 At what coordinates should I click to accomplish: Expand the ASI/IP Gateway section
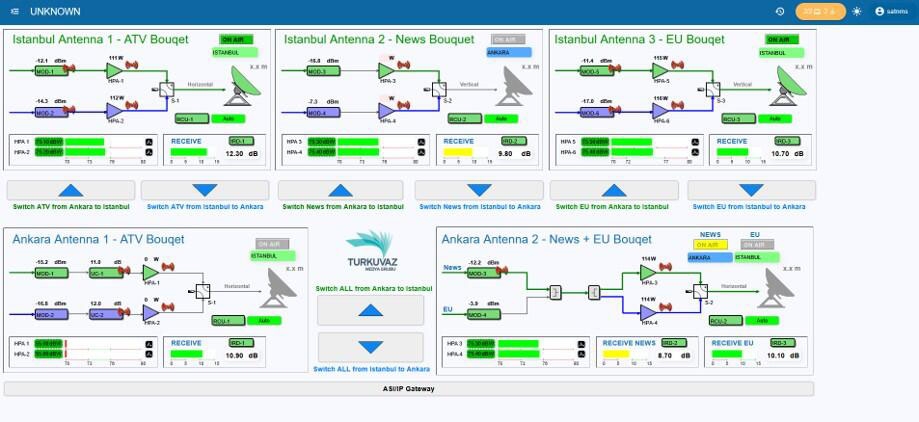coord(409,388)
